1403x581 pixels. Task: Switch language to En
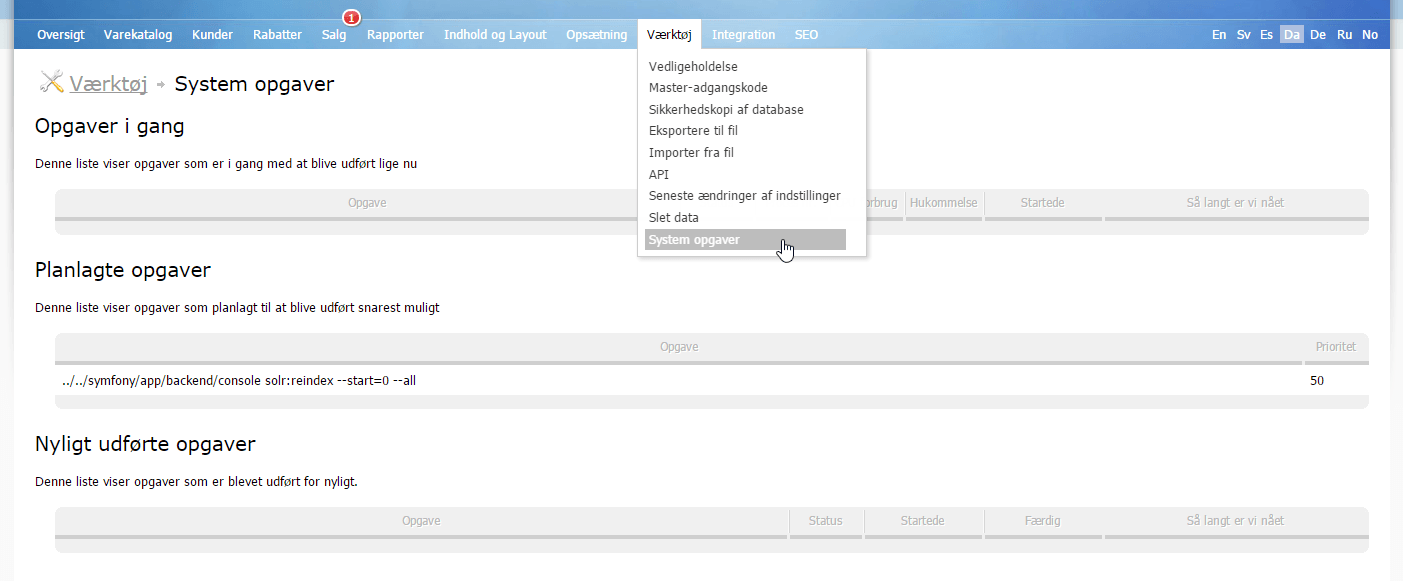click(1219, 34)
